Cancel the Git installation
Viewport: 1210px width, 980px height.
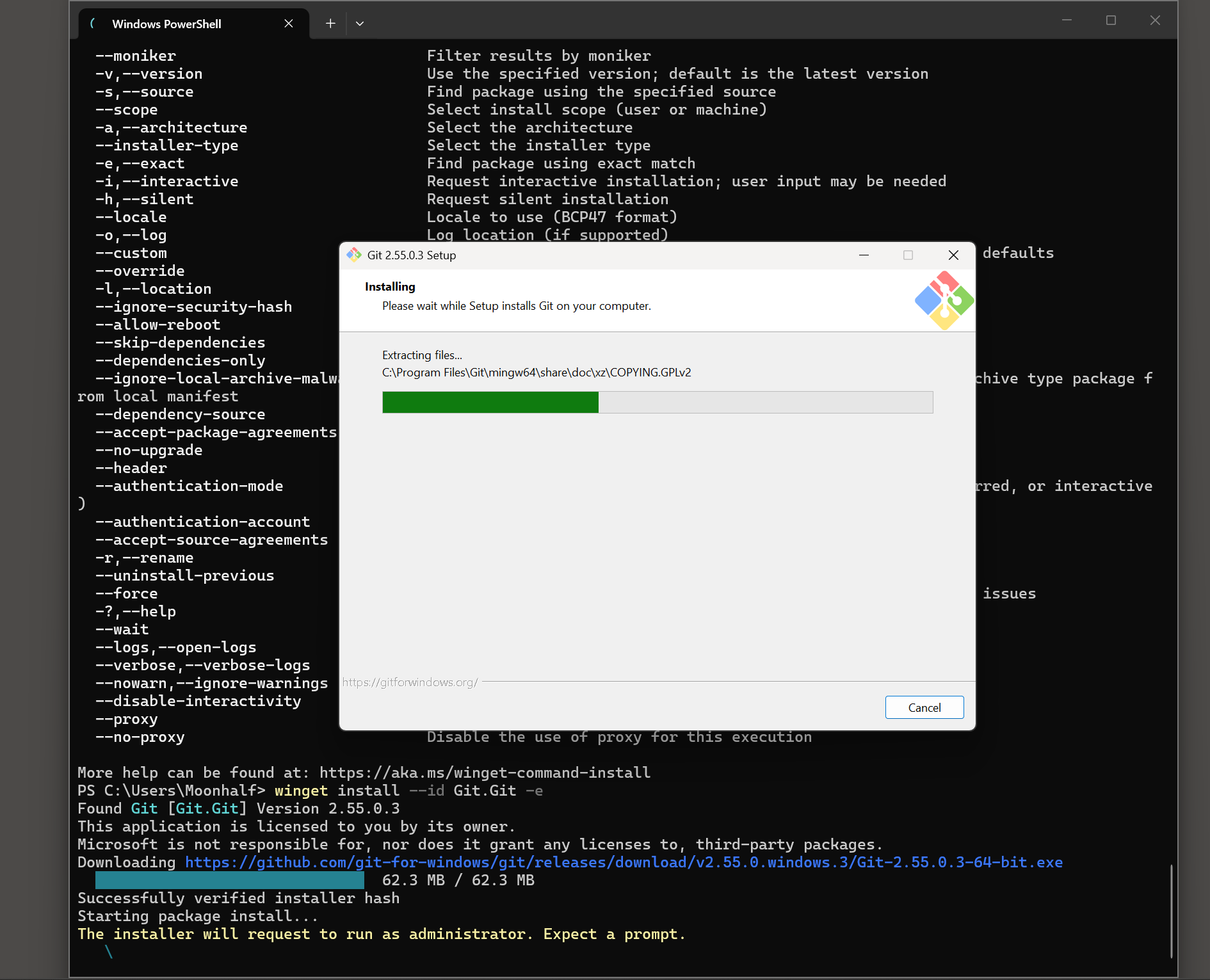click(x=924, y=707)
